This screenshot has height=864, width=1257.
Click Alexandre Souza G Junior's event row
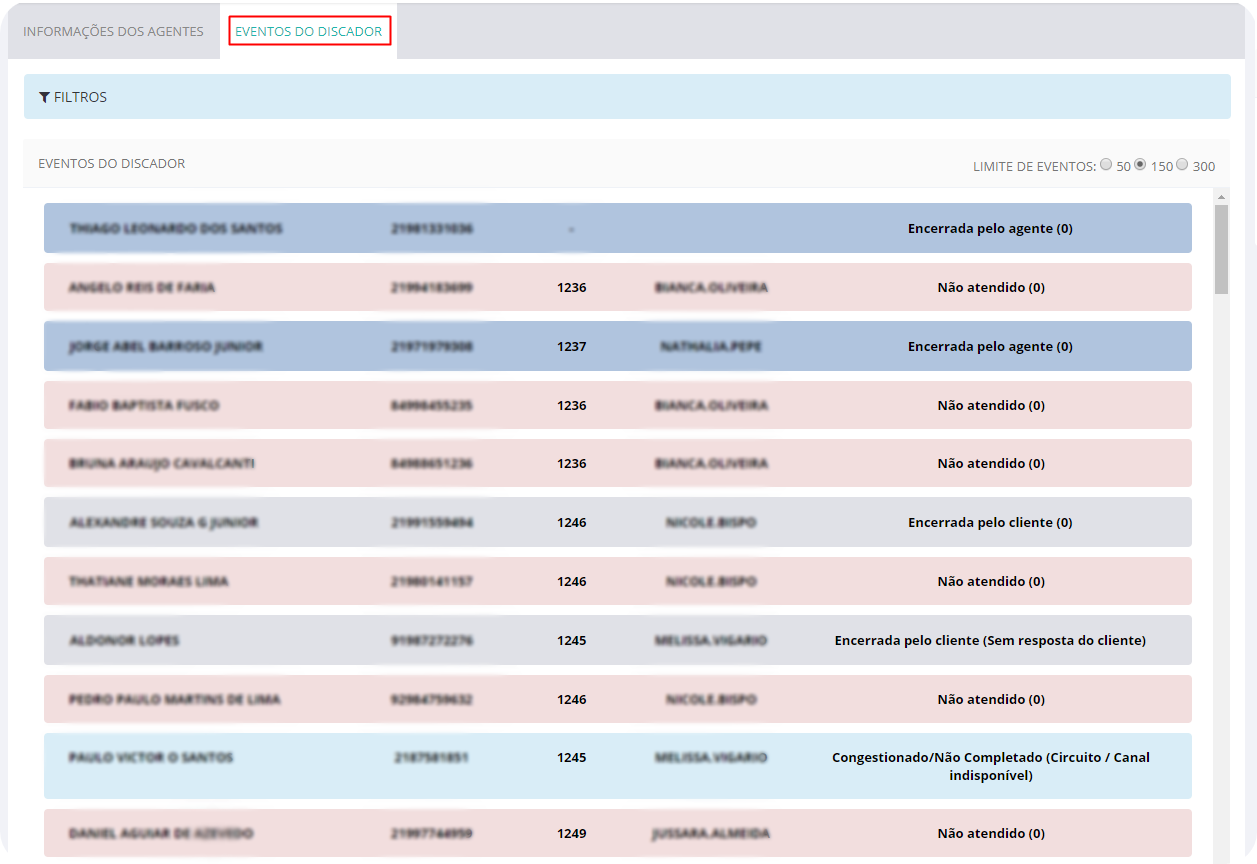coord(164,523)
